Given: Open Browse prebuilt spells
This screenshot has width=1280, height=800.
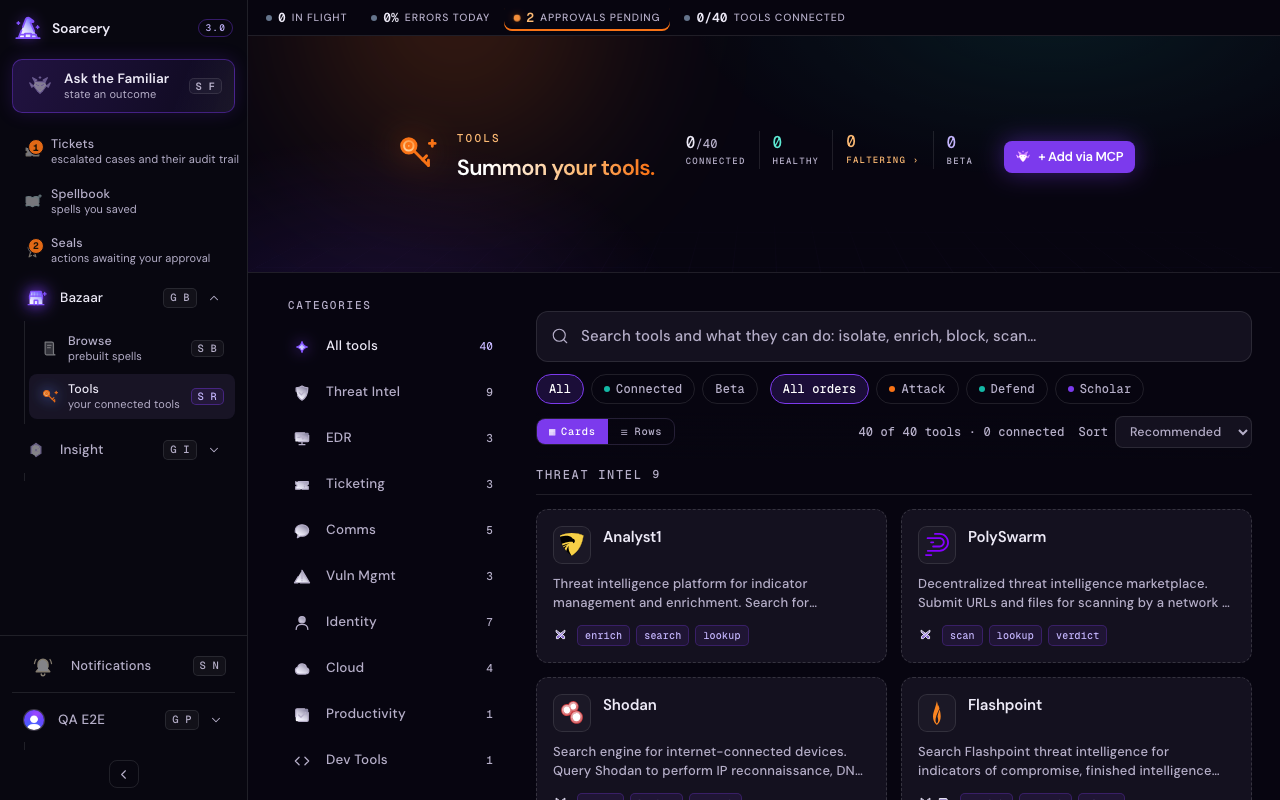Looking at the screenshot, I should [x=132, y=348].
